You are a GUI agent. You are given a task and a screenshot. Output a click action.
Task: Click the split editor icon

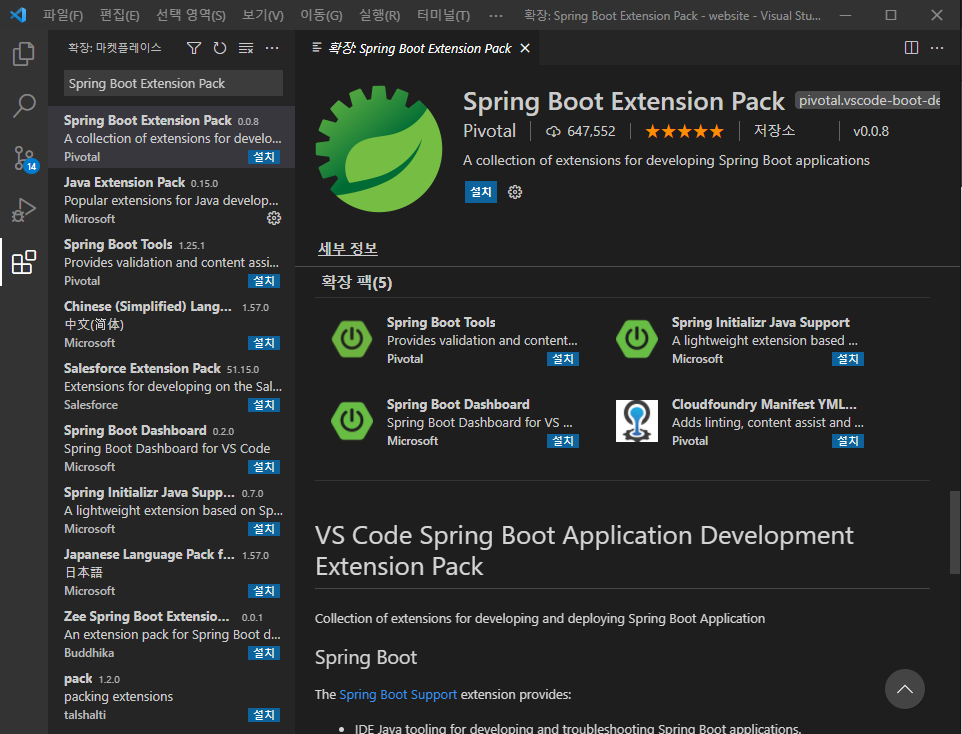(910, 46)
